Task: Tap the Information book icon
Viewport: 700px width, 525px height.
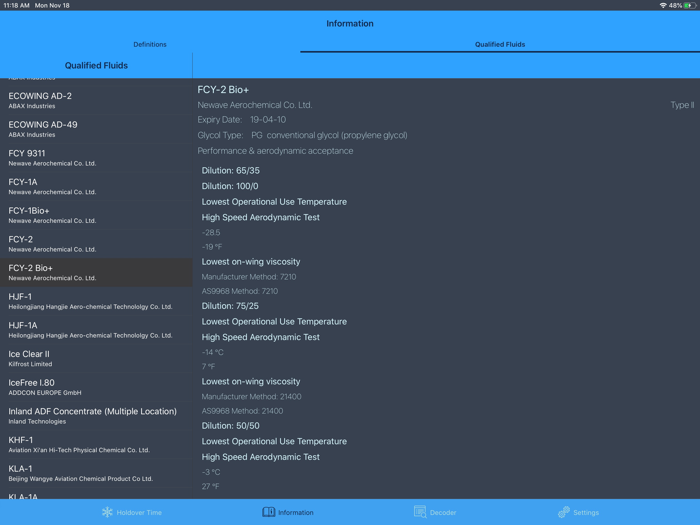Action: pos(269,512)
